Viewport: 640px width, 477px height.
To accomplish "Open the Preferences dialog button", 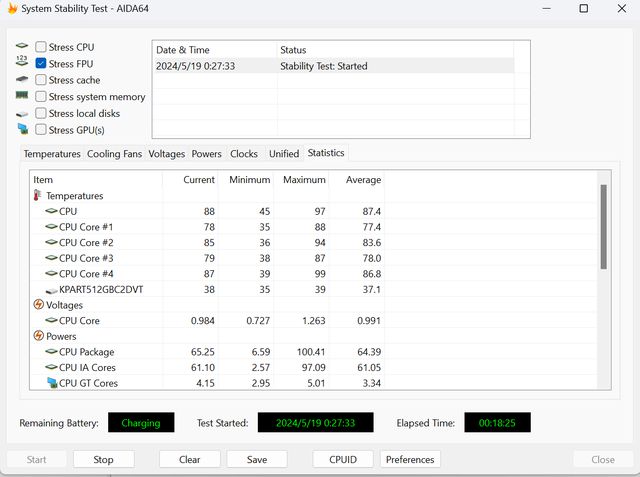I will tap(410, 459).
